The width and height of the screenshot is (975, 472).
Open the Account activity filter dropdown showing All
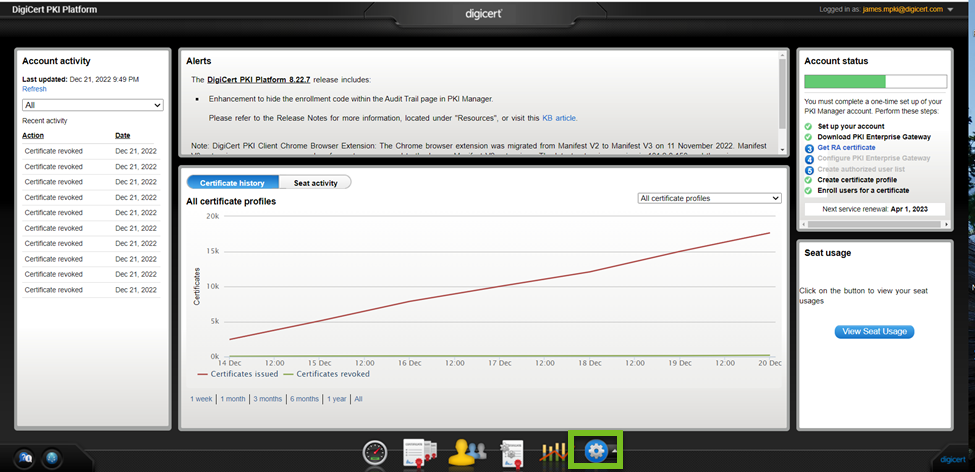coord(93,105)
